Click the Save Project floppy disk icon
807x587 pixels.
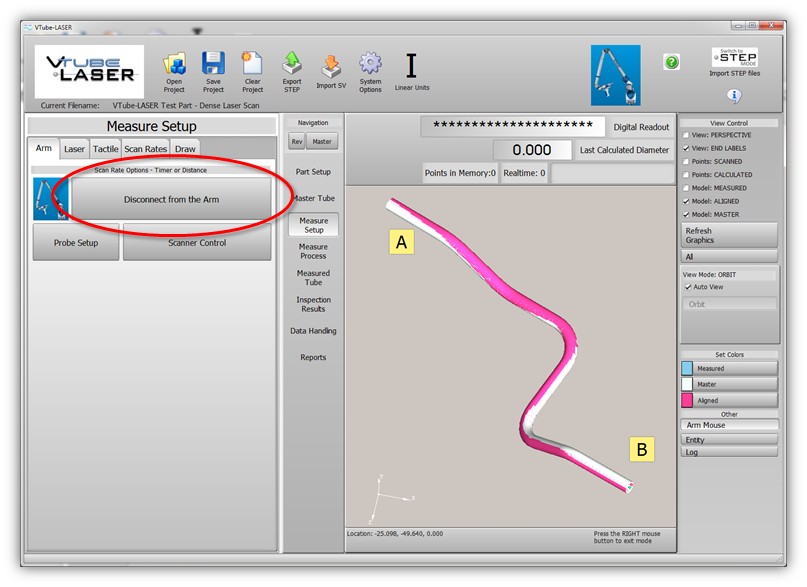pos(213,65)
